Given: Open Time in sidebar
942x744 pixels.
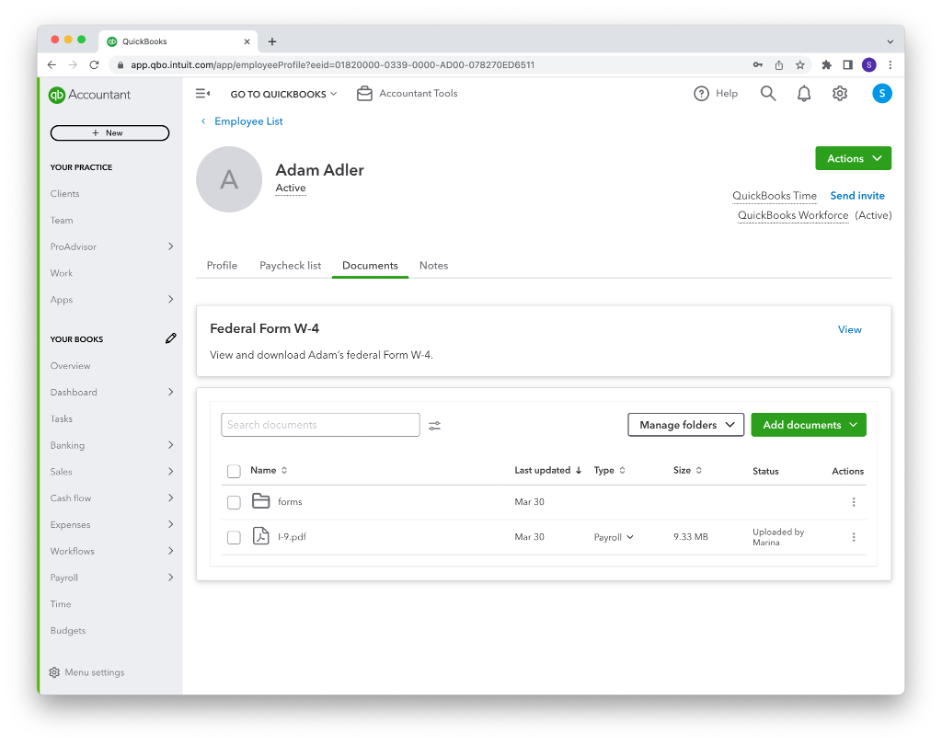Looking at the screenshot, I should pyautogui.click(x=61, y=604).
